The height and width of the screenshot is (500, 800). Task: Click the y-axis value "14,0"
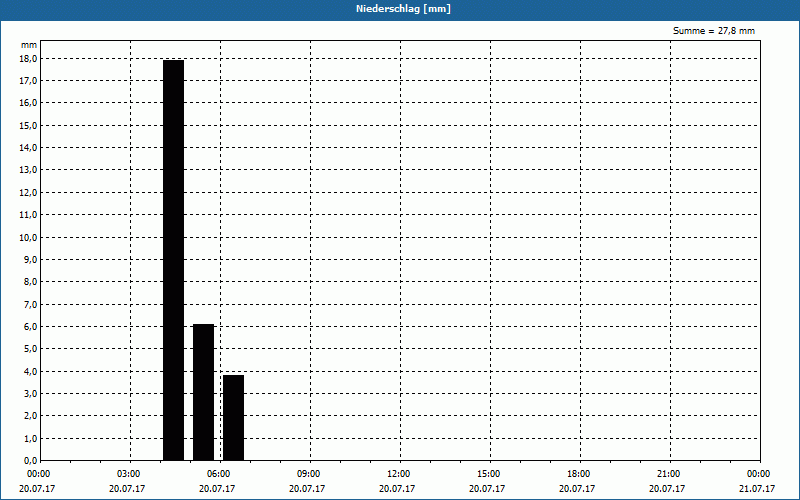click(x=29, y=148)
